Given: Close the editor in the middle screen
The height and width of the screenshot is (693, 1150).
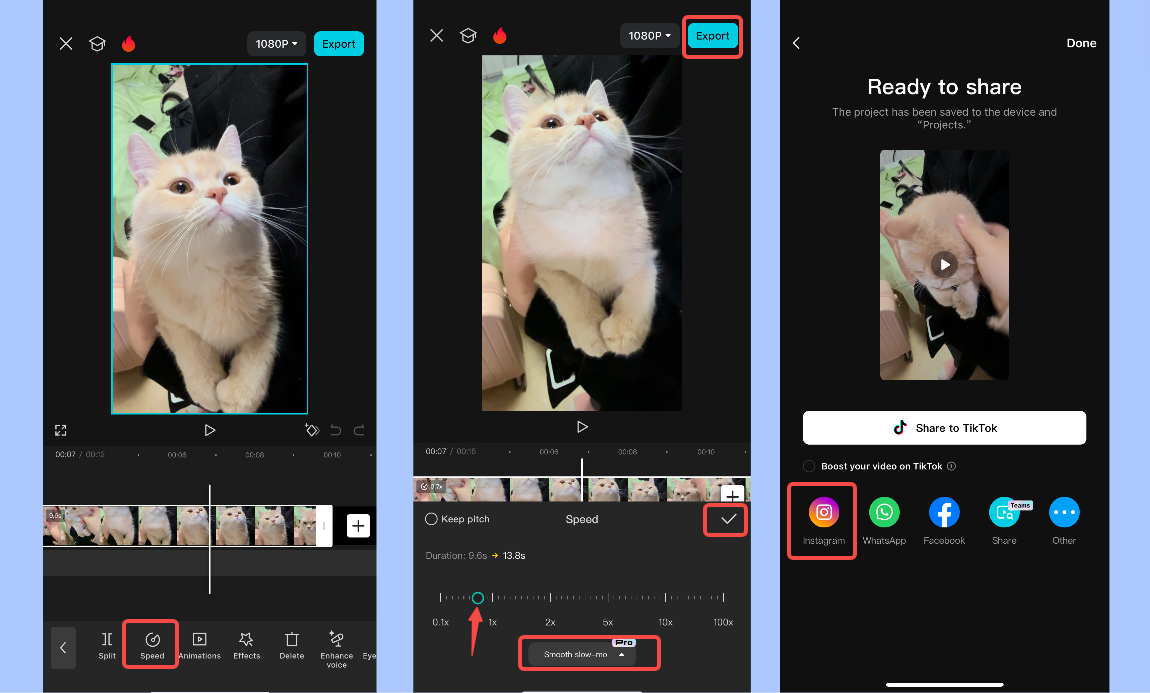Looking at the screenshot, I should pos(436,35).
